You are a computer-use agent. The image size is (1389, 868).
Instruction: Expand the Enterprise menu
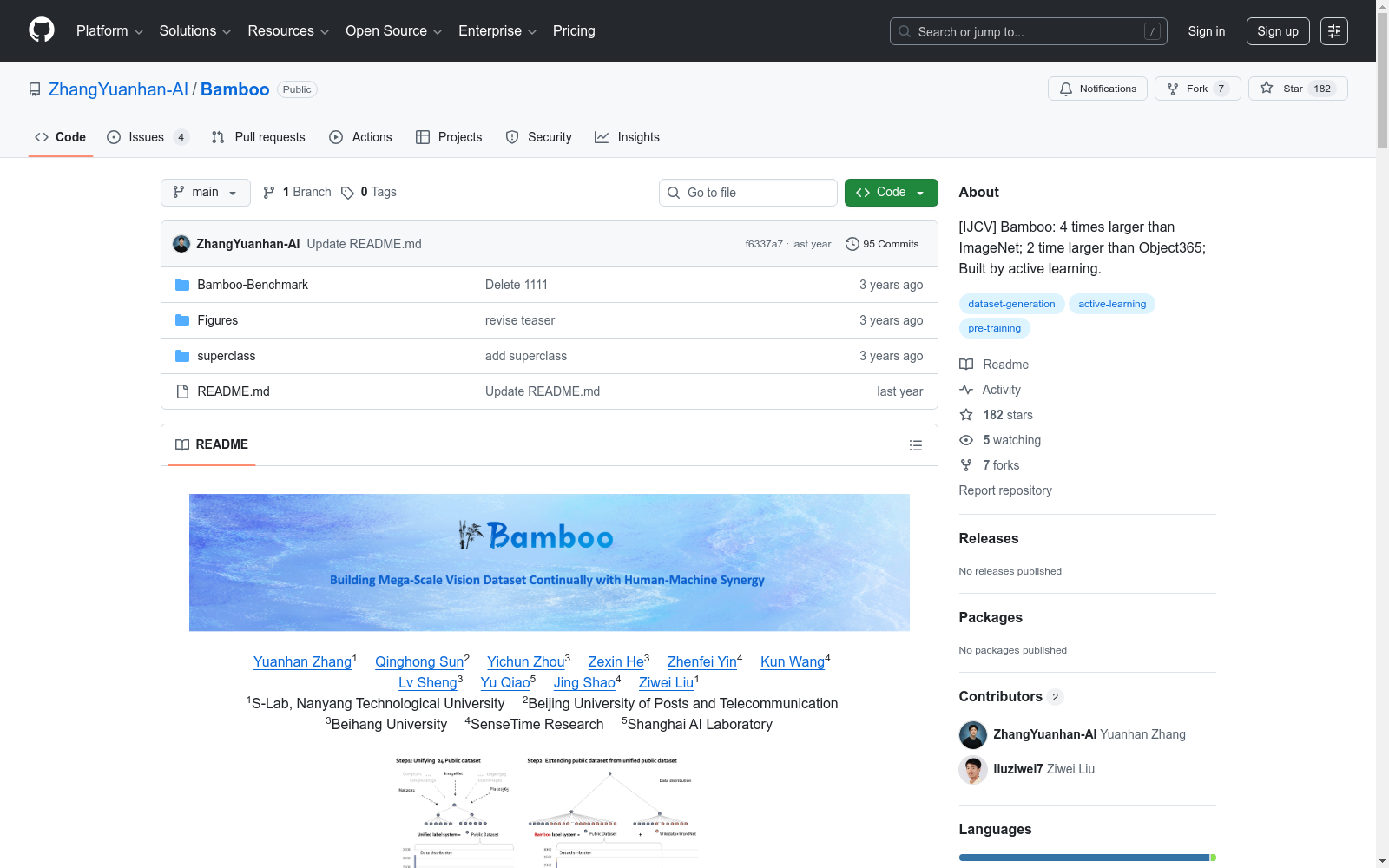(x=498, y=31)
